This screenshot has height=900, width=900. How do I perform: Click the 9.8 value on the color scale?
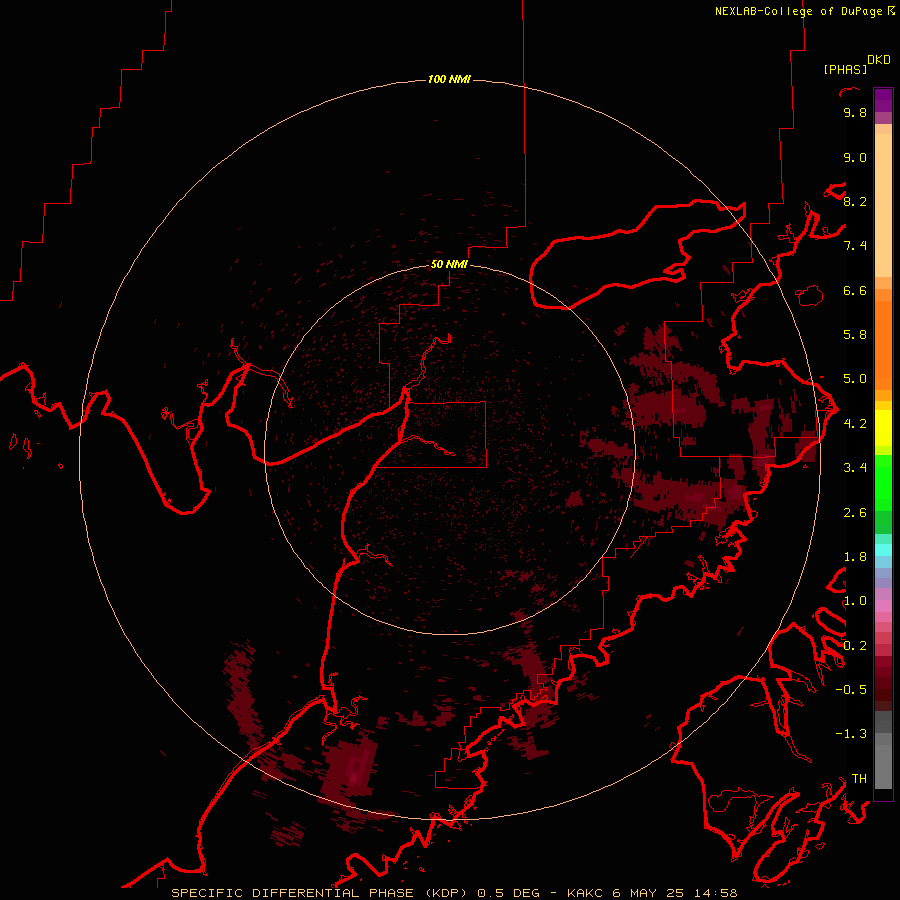(855, 112)
